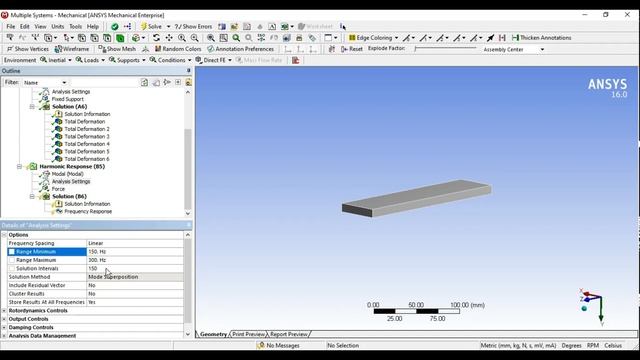
Task: Click the Outline refresh search icon
Action: 144,82
